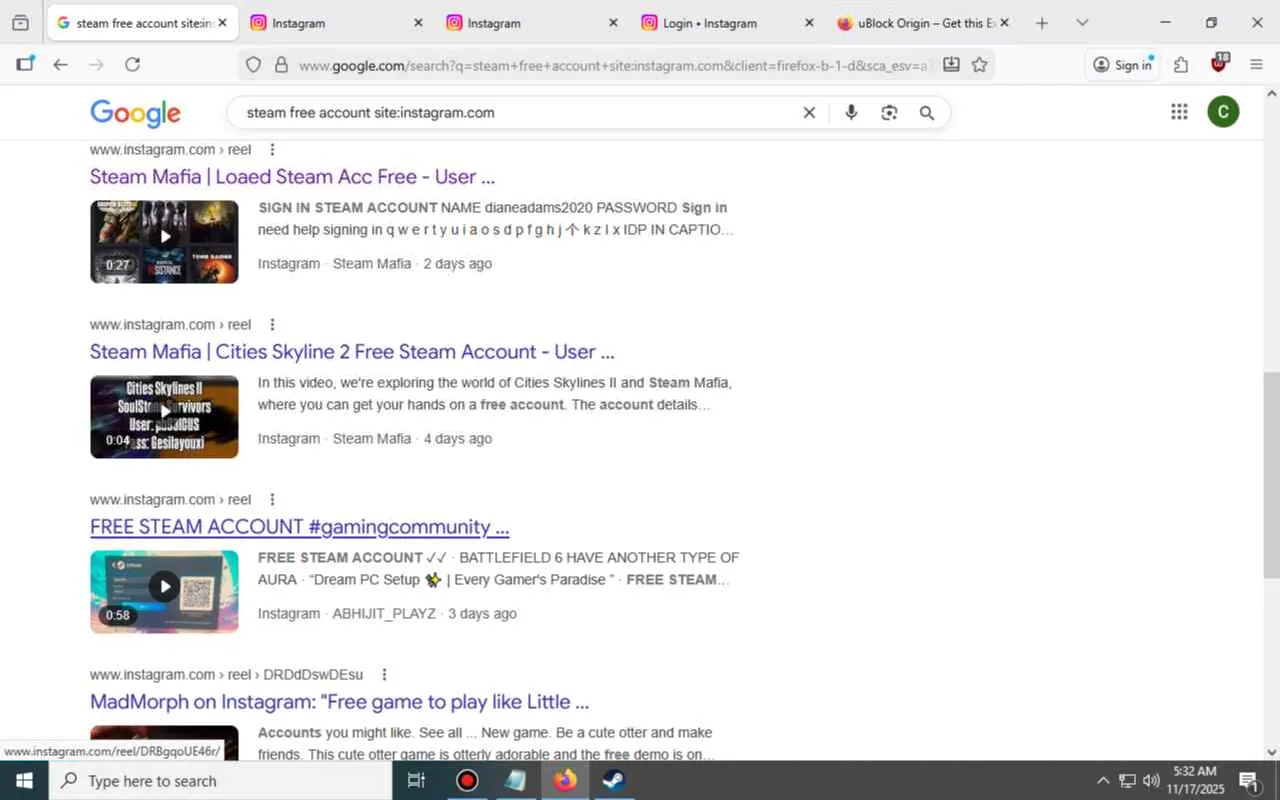Screen dimensions: 1280x800
Task: Open FREE STEAM ACCOUNT #gamingcommunity link
Action: coord(300,527)
